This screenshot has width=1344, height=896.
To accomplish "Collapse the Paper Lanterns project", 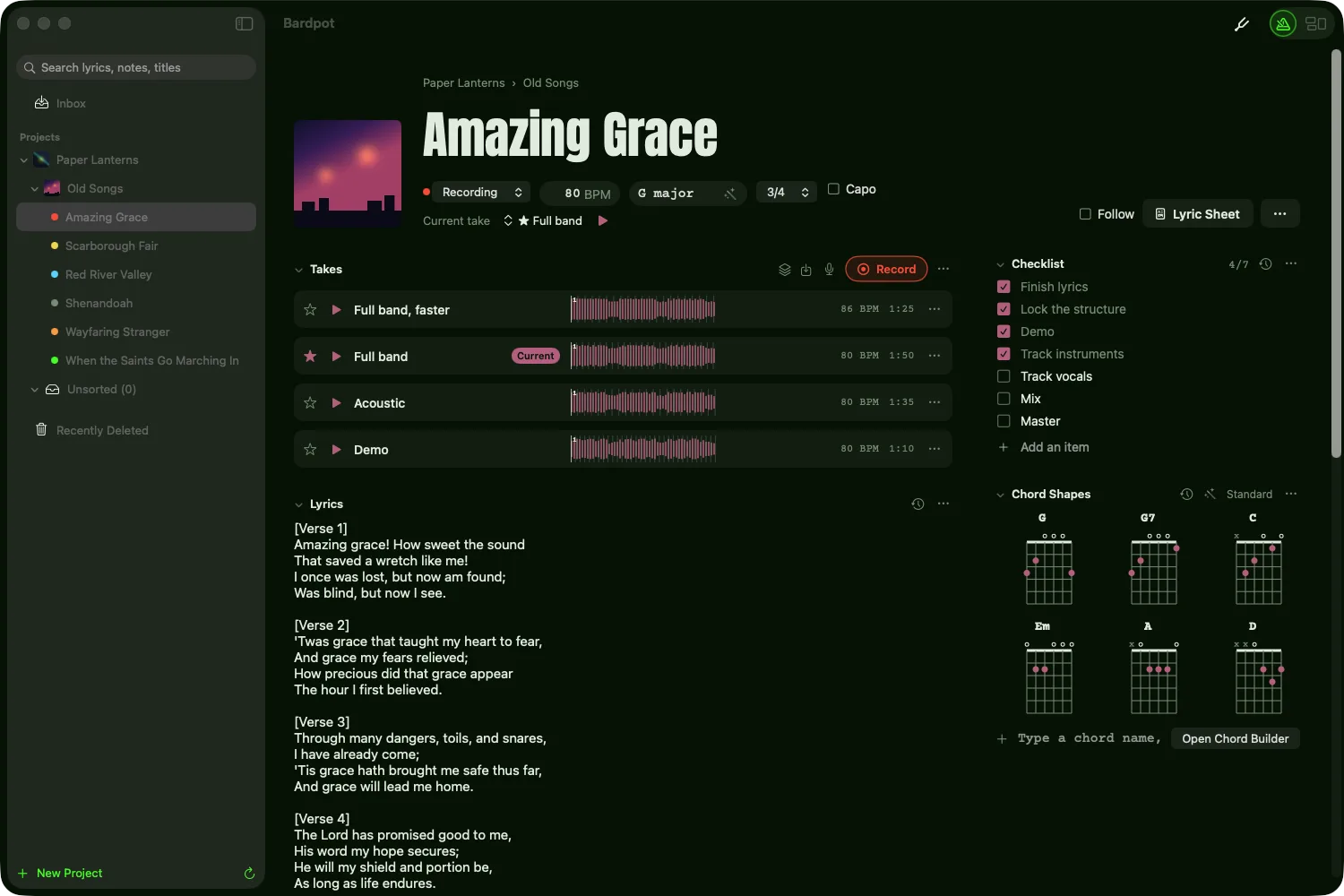I will click(23, 160).
